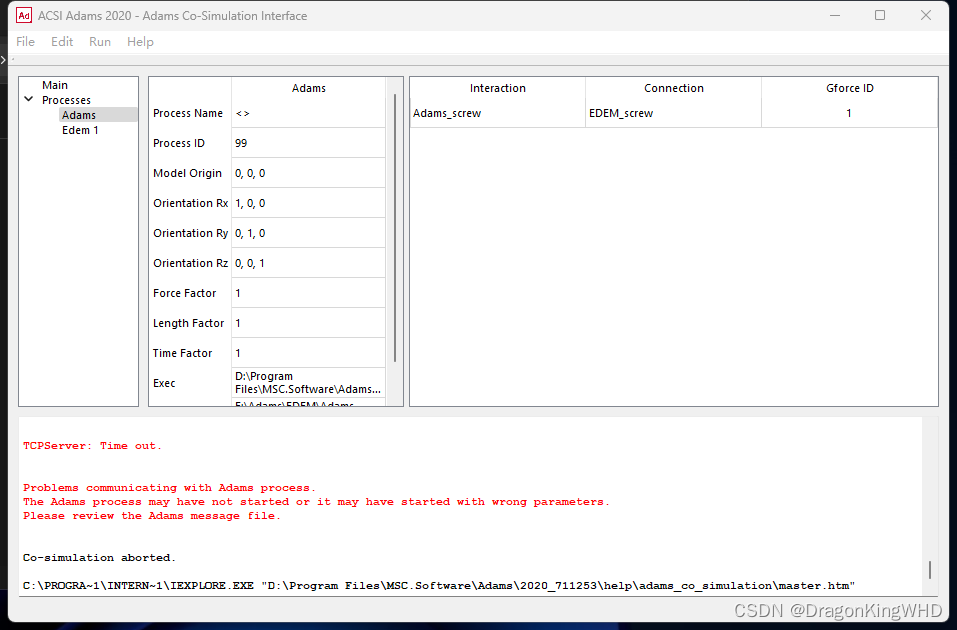
Task: Edit the Force Factor value
Action: (x=308, y=292)
